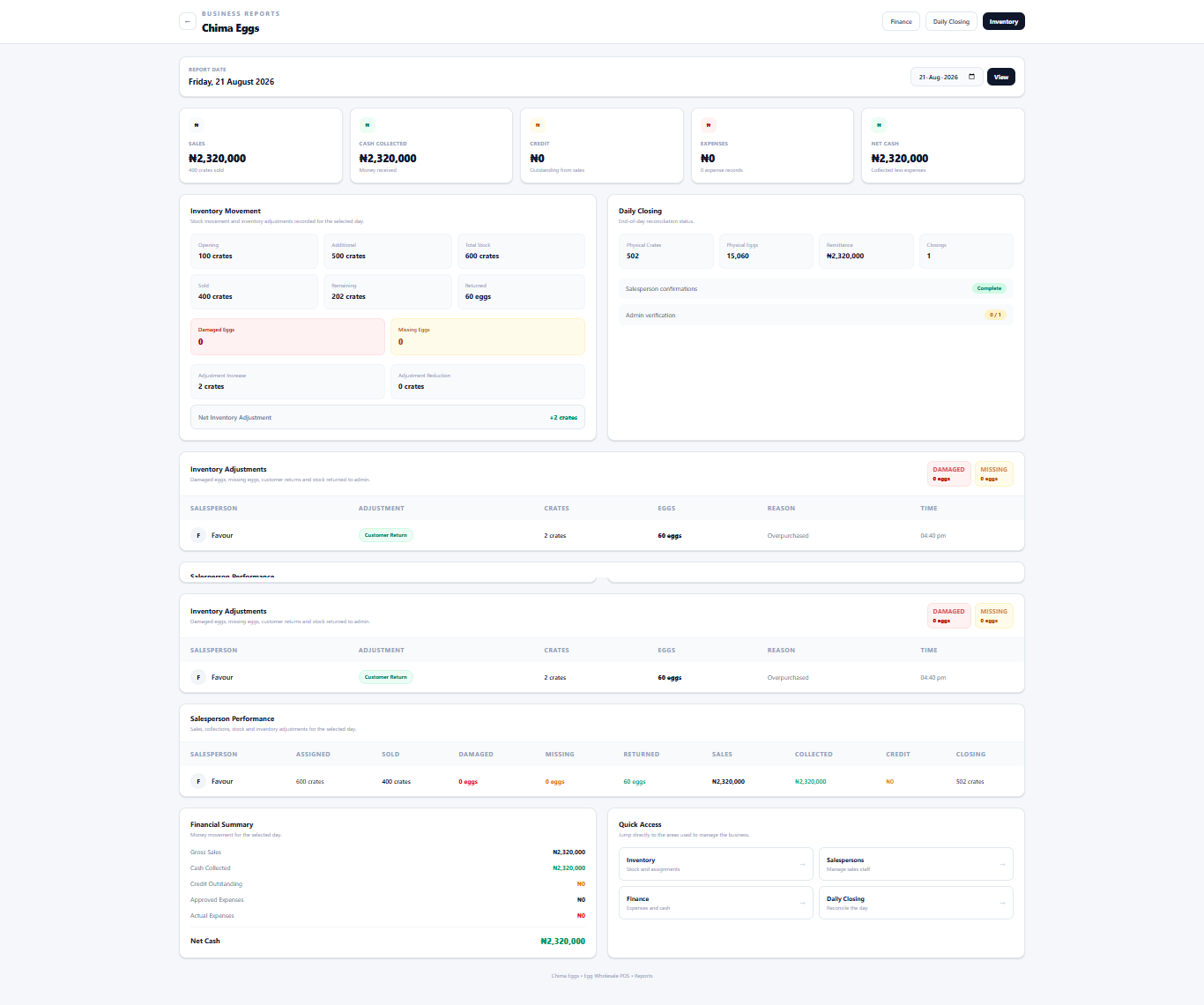Viewport: 1204px width, 1005px height.
Task: Open the calendar picker icon in the date field
Action: [972, 77]
